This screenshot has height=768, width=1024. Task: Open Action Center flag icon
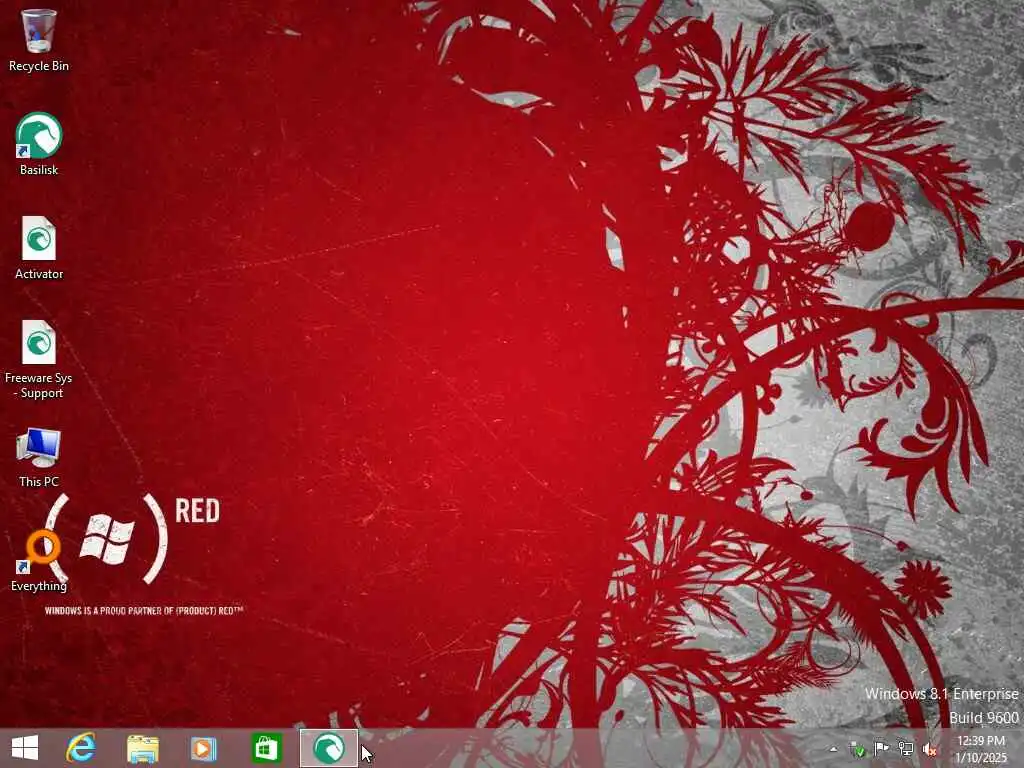coord(882,748)
